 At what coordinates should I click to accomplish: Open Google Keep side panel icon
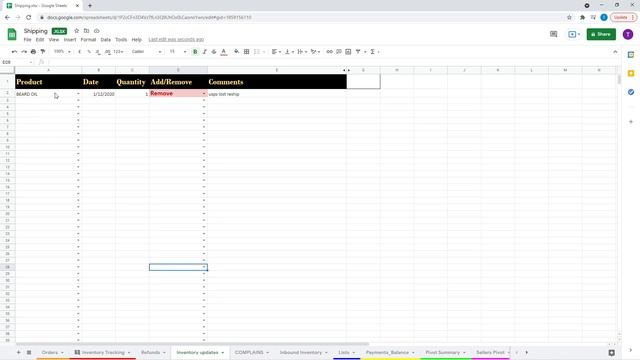pyautogui.click(x=631, y=73)
